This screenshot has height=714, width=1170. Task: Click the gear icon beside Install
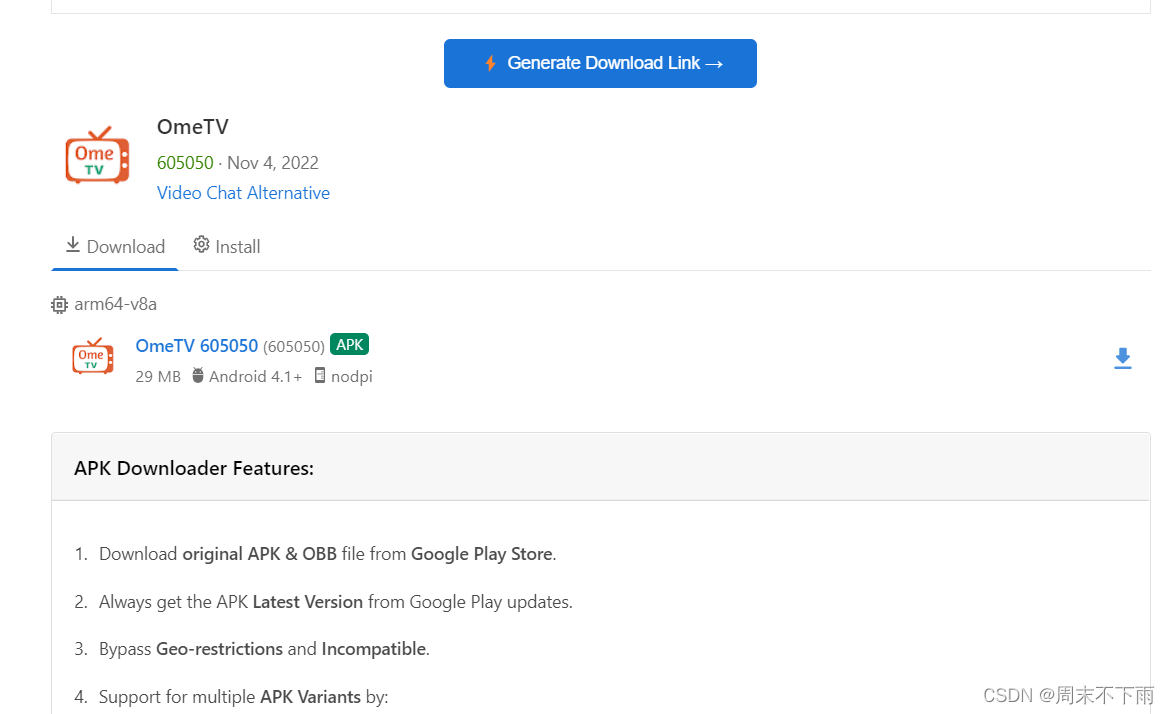pos(201,245)
